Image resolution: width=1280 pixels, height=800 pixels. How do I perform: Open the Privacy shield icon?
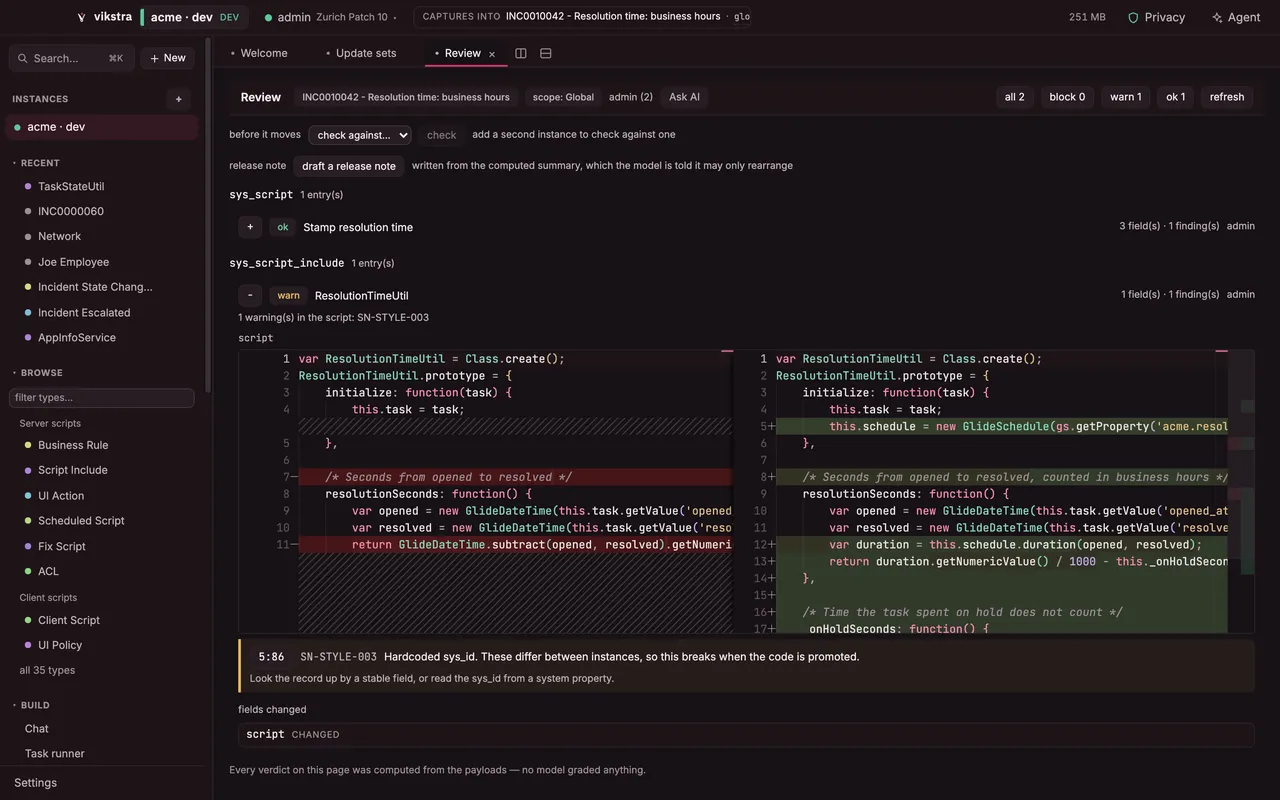pyautogui.click(x=1133, y=17)
